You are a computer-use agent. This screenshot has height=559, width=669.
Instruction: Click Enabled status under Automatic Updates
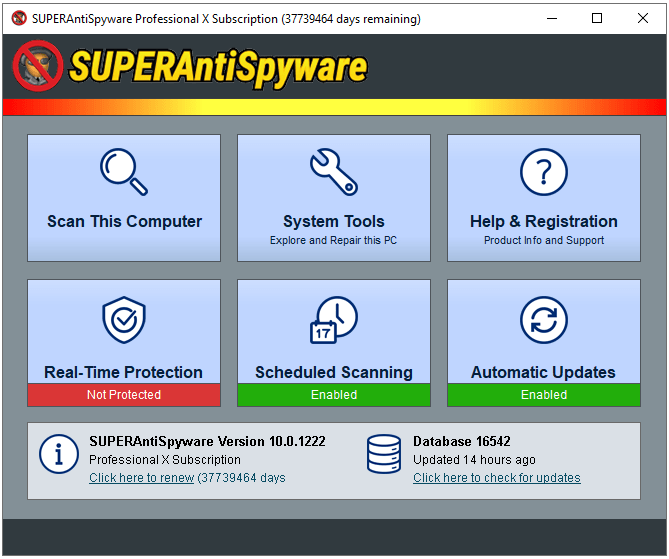[544, 395]
